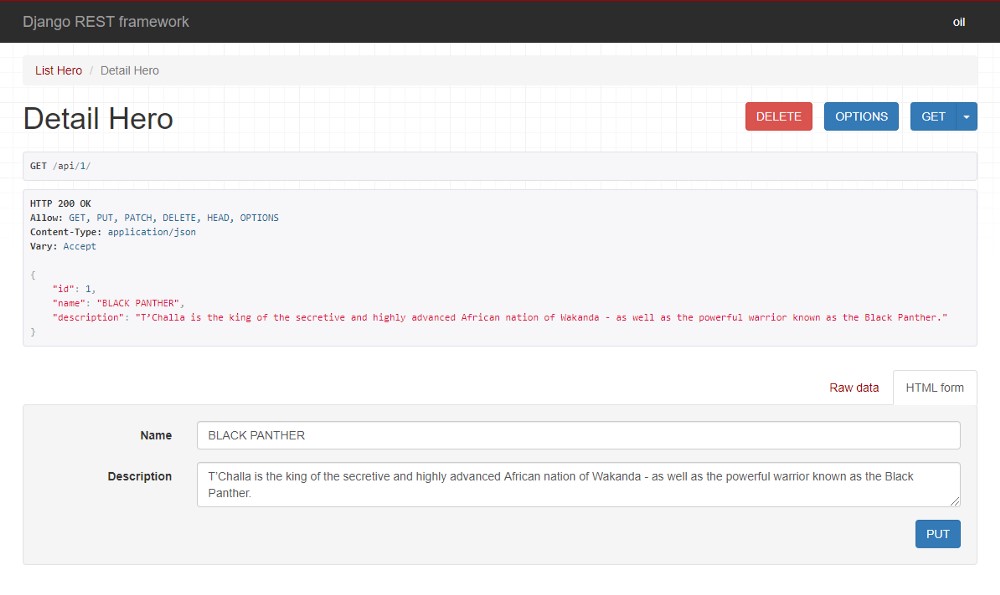The width and height of the screenshot is (1000, 595).
Task: Switch to the Raw data tab
Action: click(854, 388)
